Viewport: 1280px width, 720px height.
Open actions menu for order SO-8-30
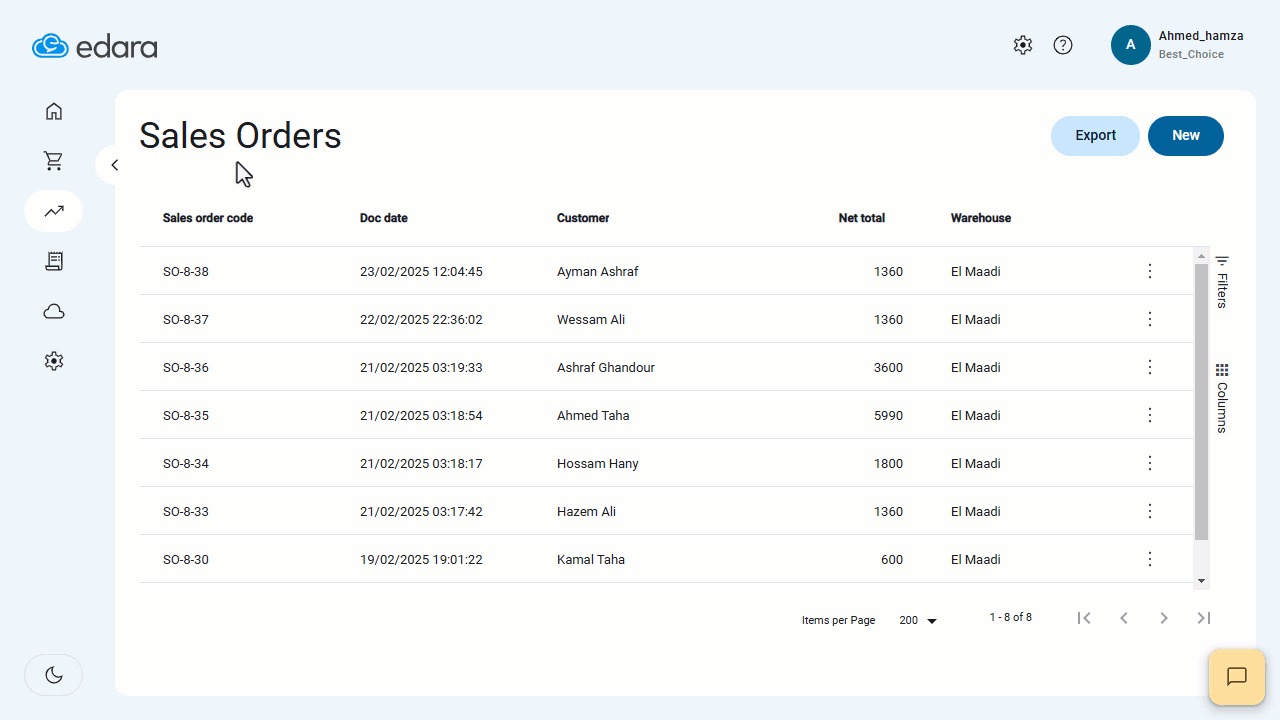tap(1150, 559)
